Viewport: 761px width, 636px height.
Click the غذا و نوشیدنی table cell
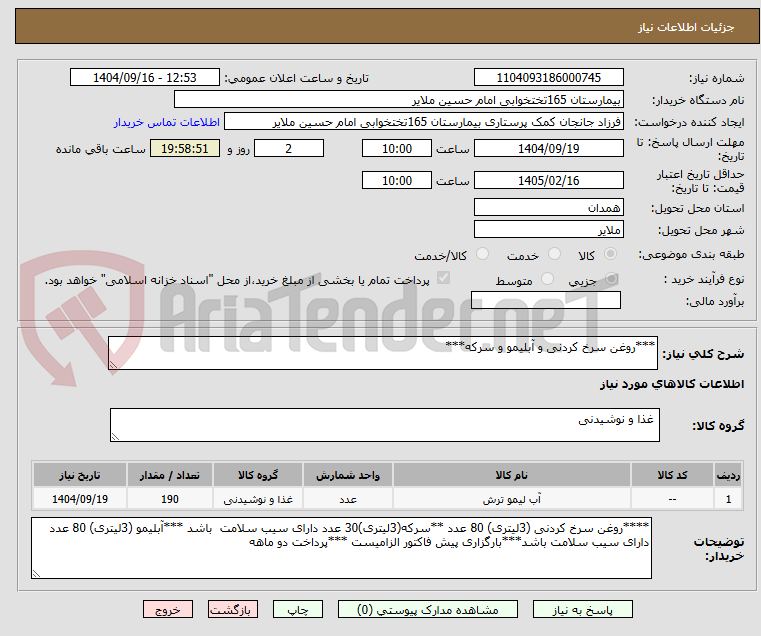258,499
